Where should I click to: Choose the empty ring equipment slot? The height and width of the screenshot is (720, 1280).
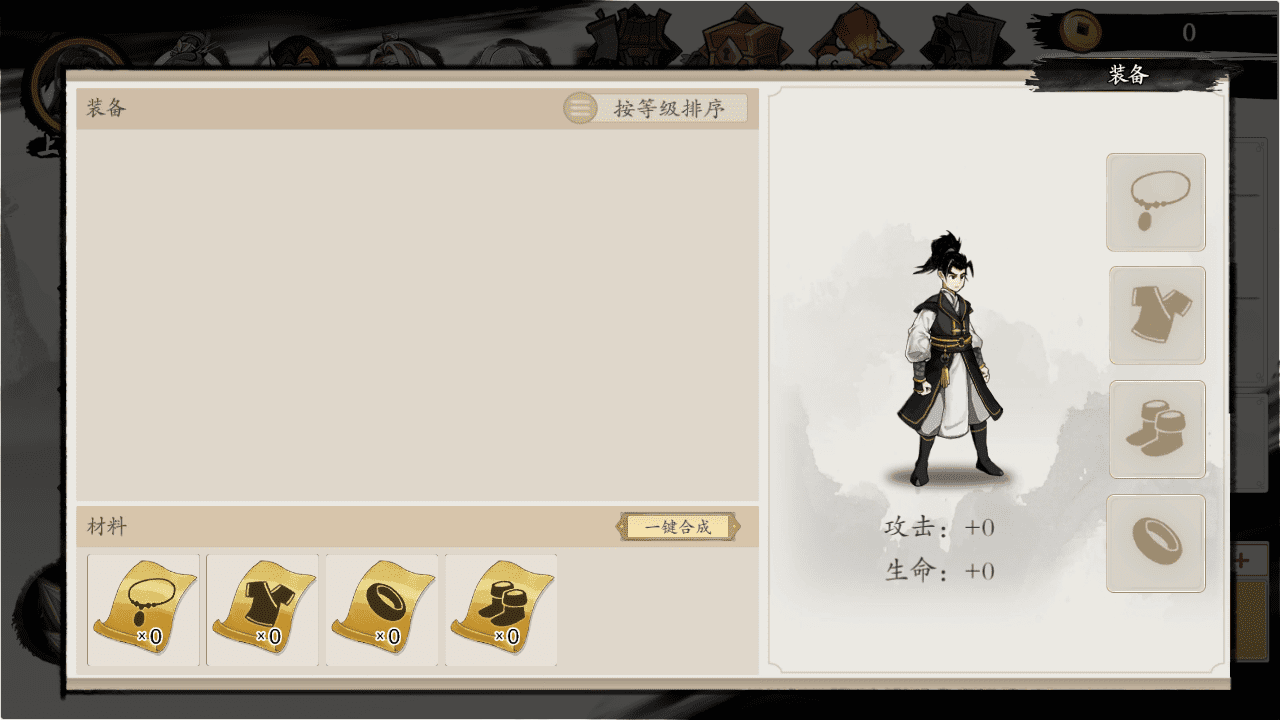(x=1156, y=543)
